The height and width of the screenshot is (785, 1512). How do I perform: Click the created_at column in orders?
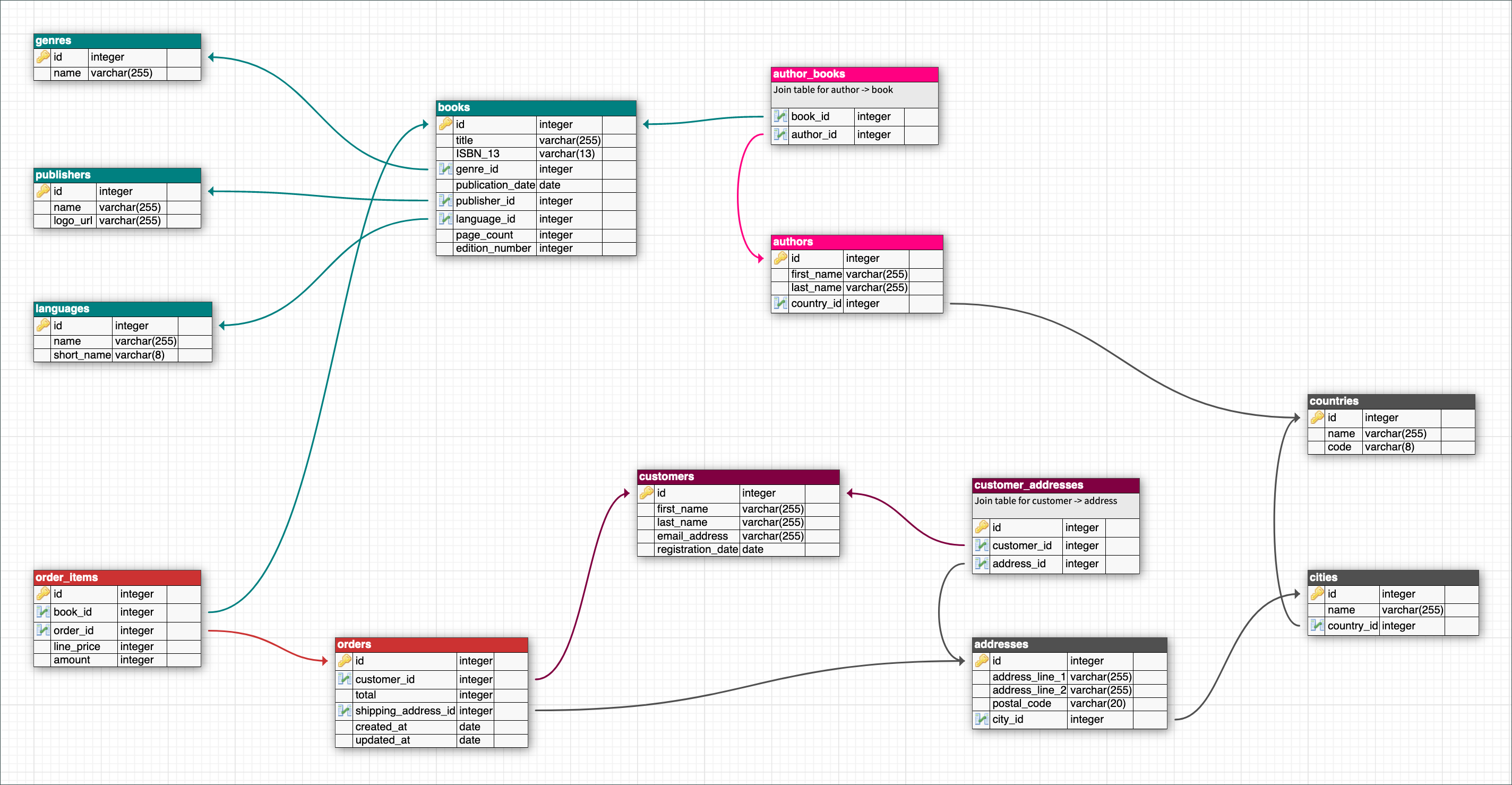click(x=432, y=726)
